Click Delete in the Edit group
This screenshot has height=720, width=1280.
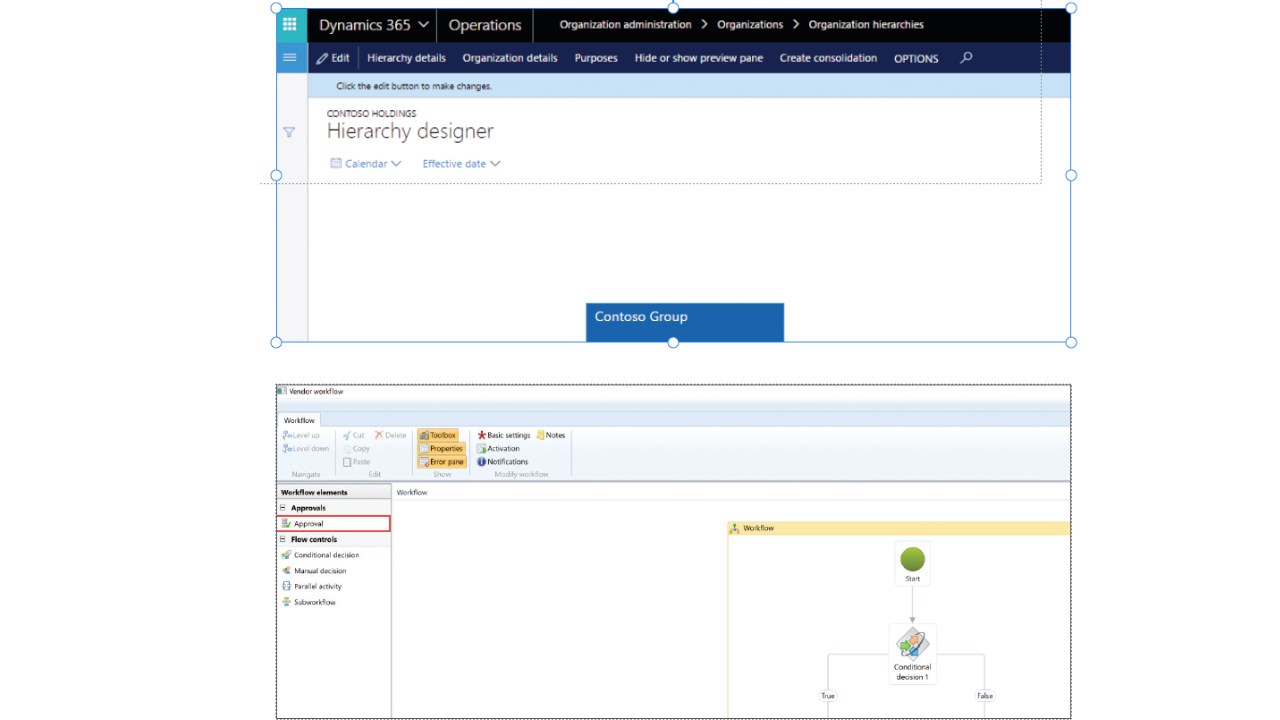point(391,435)
